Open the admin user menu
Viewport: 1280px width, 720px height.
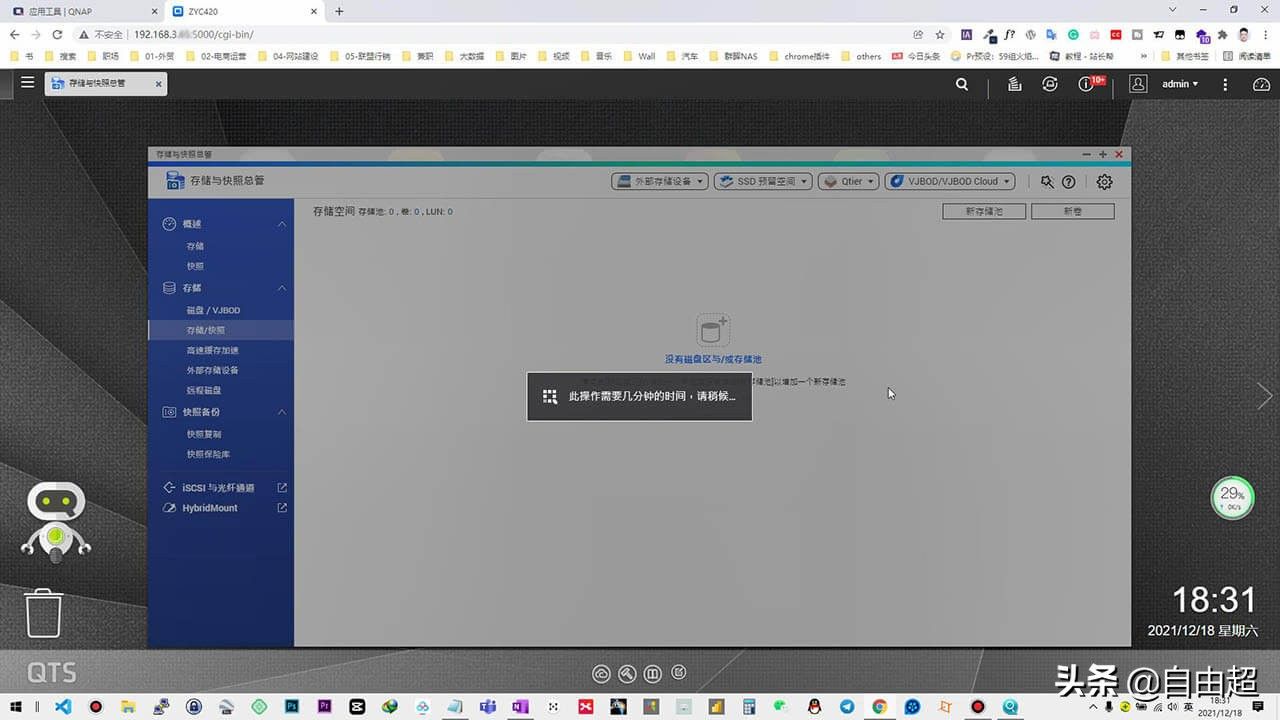(1179, 84)
